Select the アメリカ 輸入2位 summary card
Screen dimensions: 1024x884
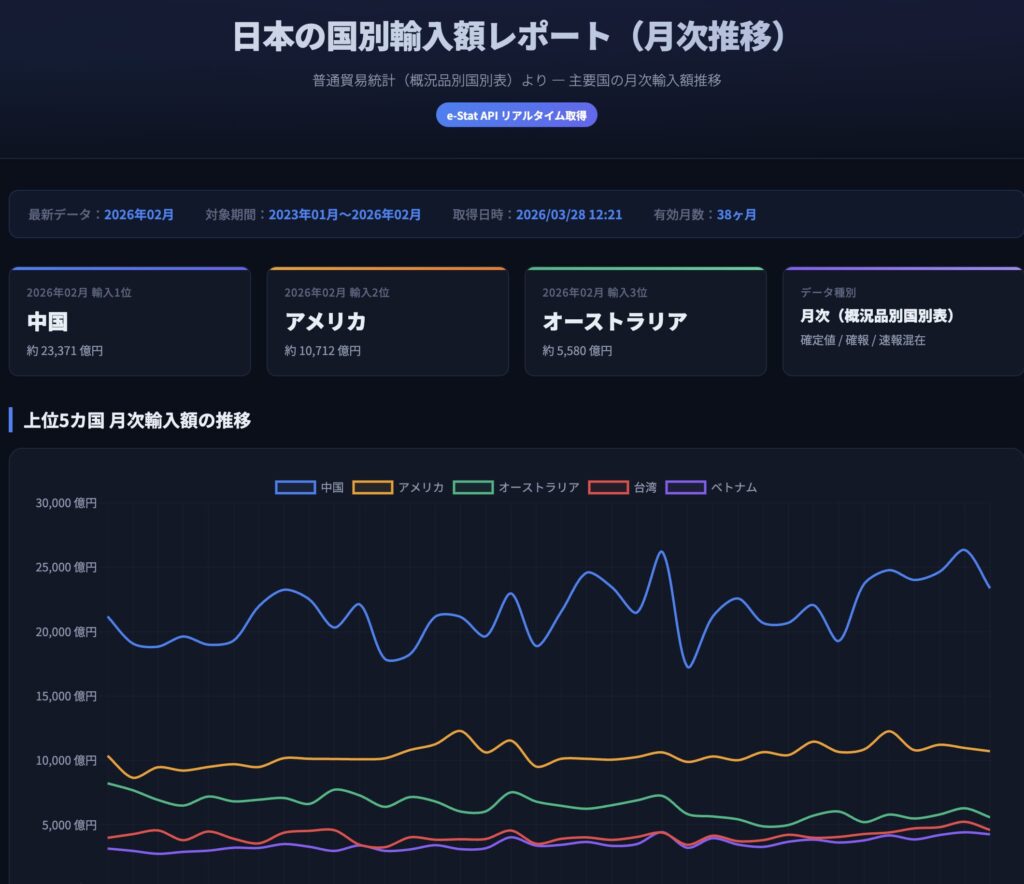point(387,322)
